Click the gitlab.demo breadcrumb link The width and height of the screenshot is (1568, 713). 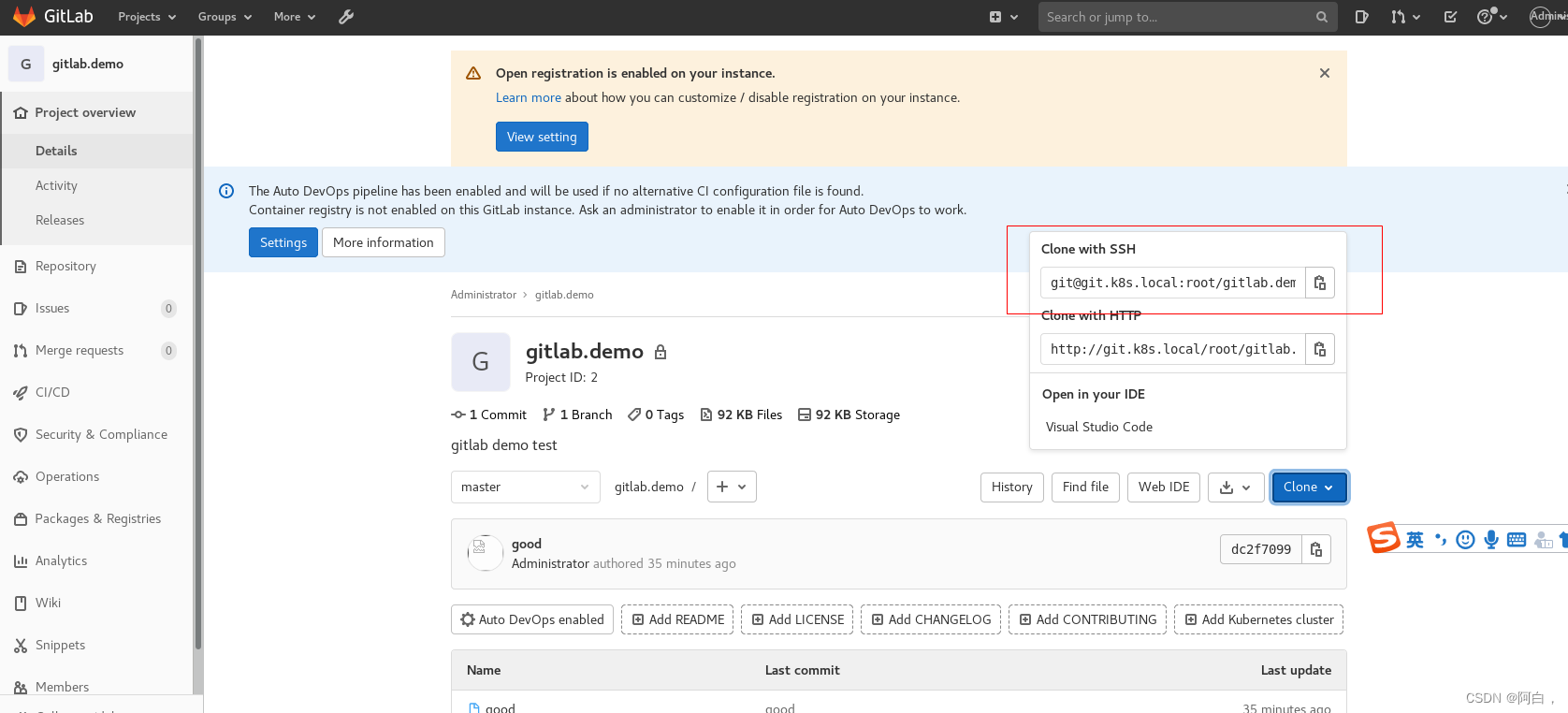564,295
